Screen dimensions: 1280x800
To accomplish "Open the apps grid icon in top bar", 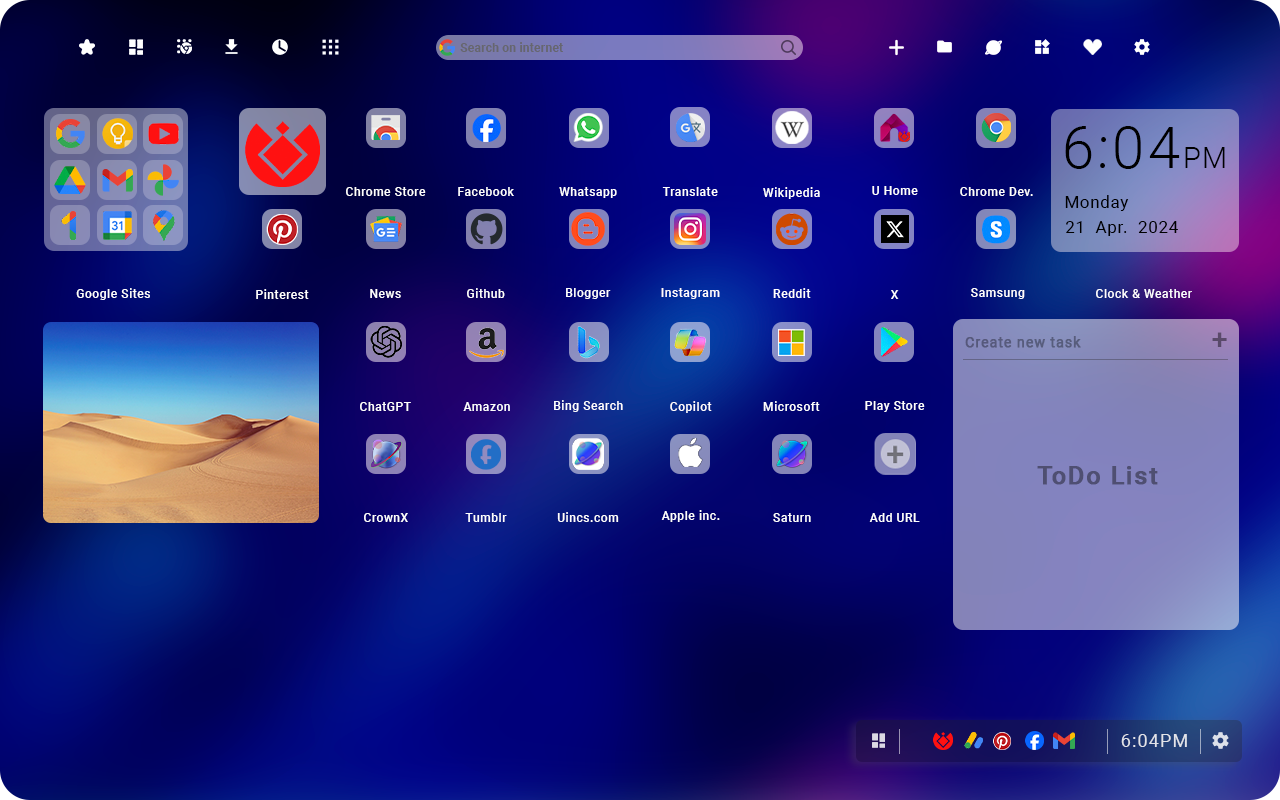I will click(330, 47).
